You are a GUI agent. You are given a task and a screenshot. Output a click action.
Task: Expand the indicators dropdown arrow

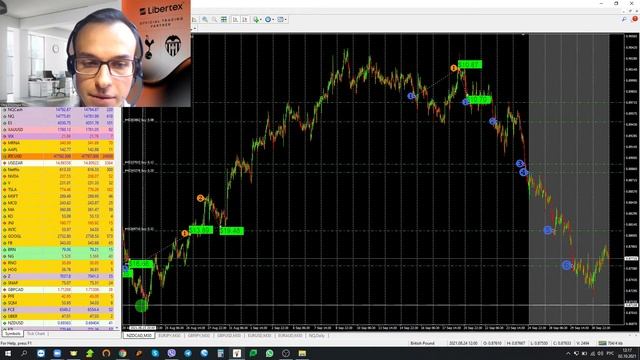260,19
